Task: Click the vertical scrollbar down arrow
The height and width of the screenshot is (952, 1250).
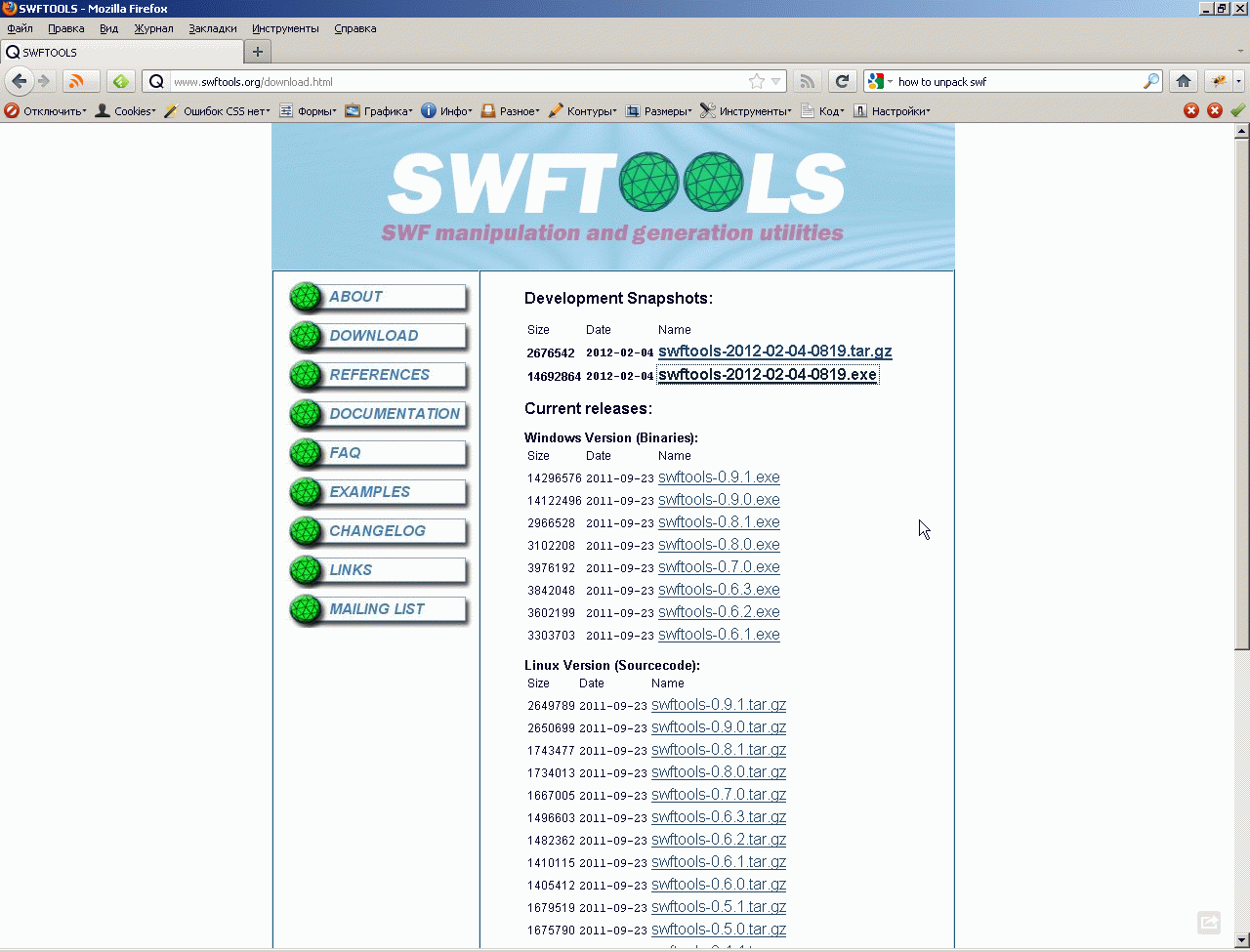Action: click(1242, 939)
